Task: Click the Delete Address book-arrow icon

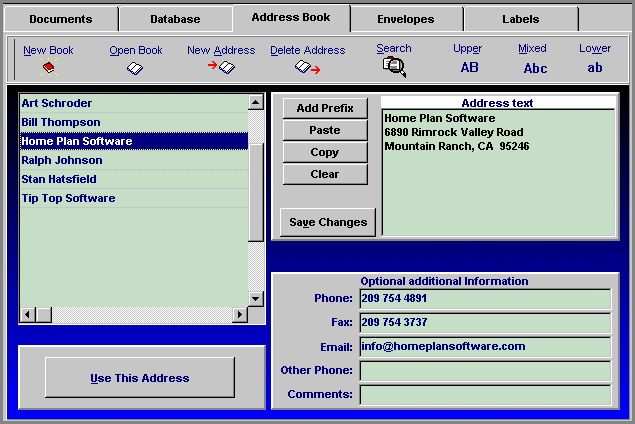Action: tap(307, 67)
